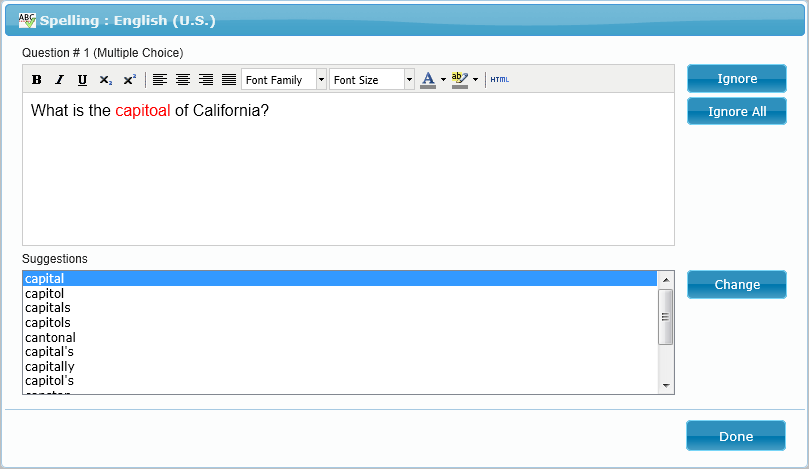Viewport: 809px width, 469px height.
Task: Expand the highlight color picker arrow
Action: point(476,80)
